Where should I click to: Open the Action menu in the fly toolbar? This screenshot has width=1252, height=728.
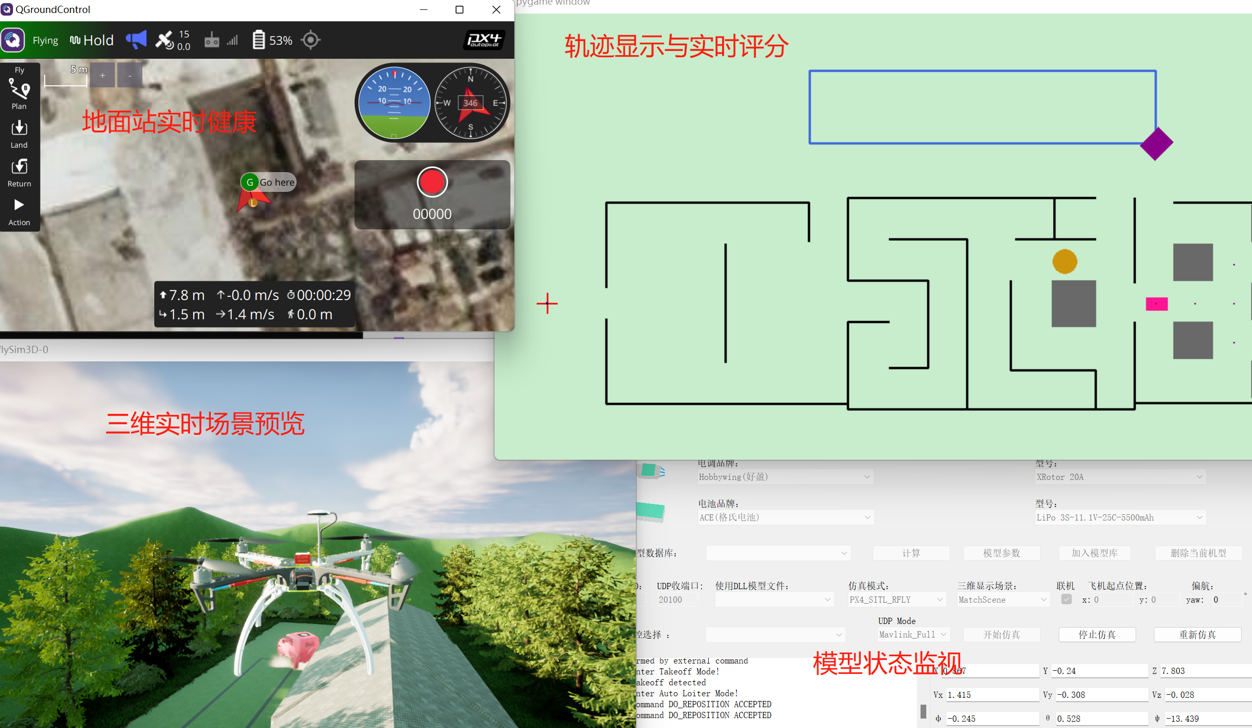(19, 211)
